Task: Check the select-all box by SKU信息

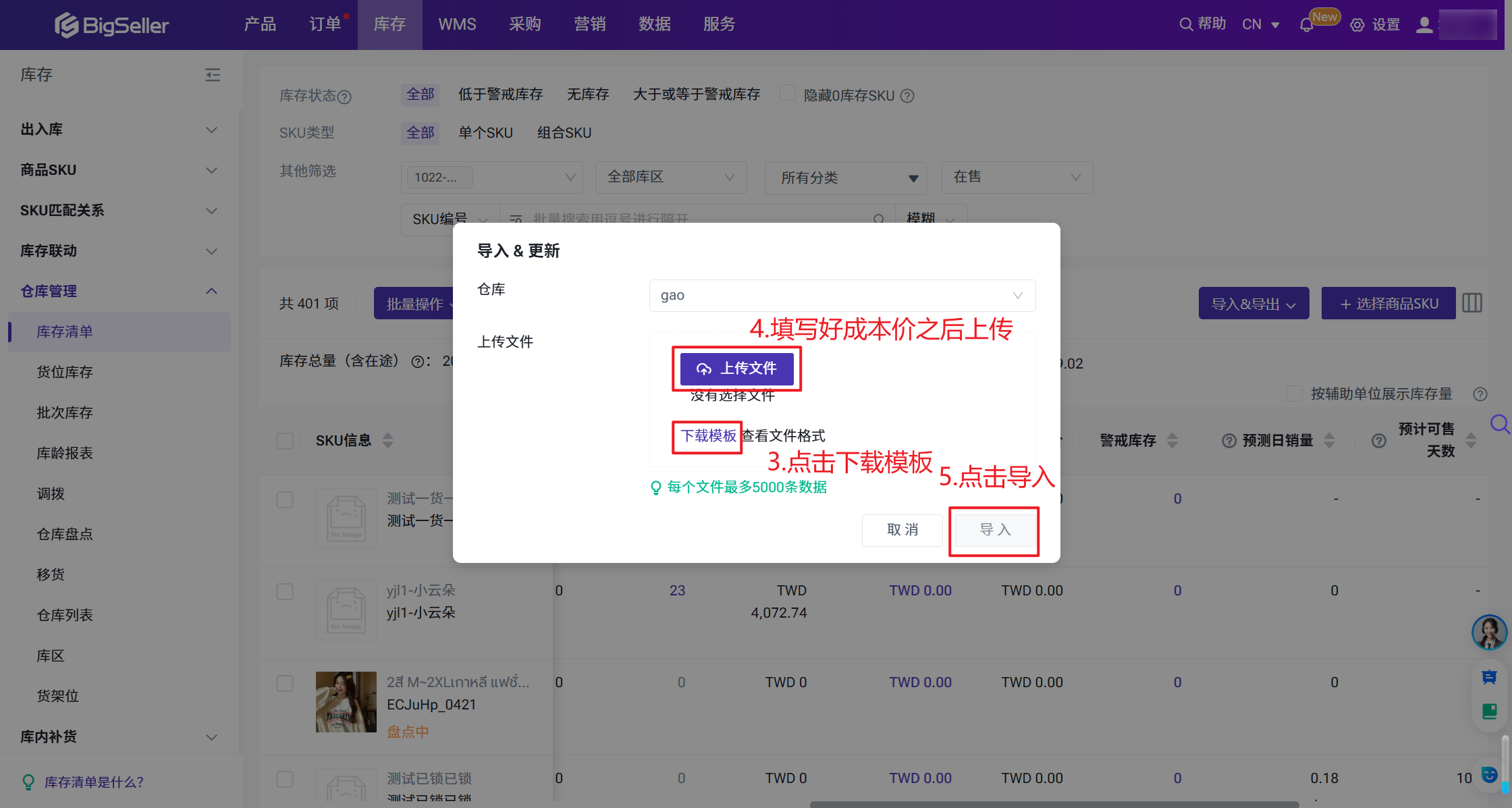Action: tap(285, 441)
